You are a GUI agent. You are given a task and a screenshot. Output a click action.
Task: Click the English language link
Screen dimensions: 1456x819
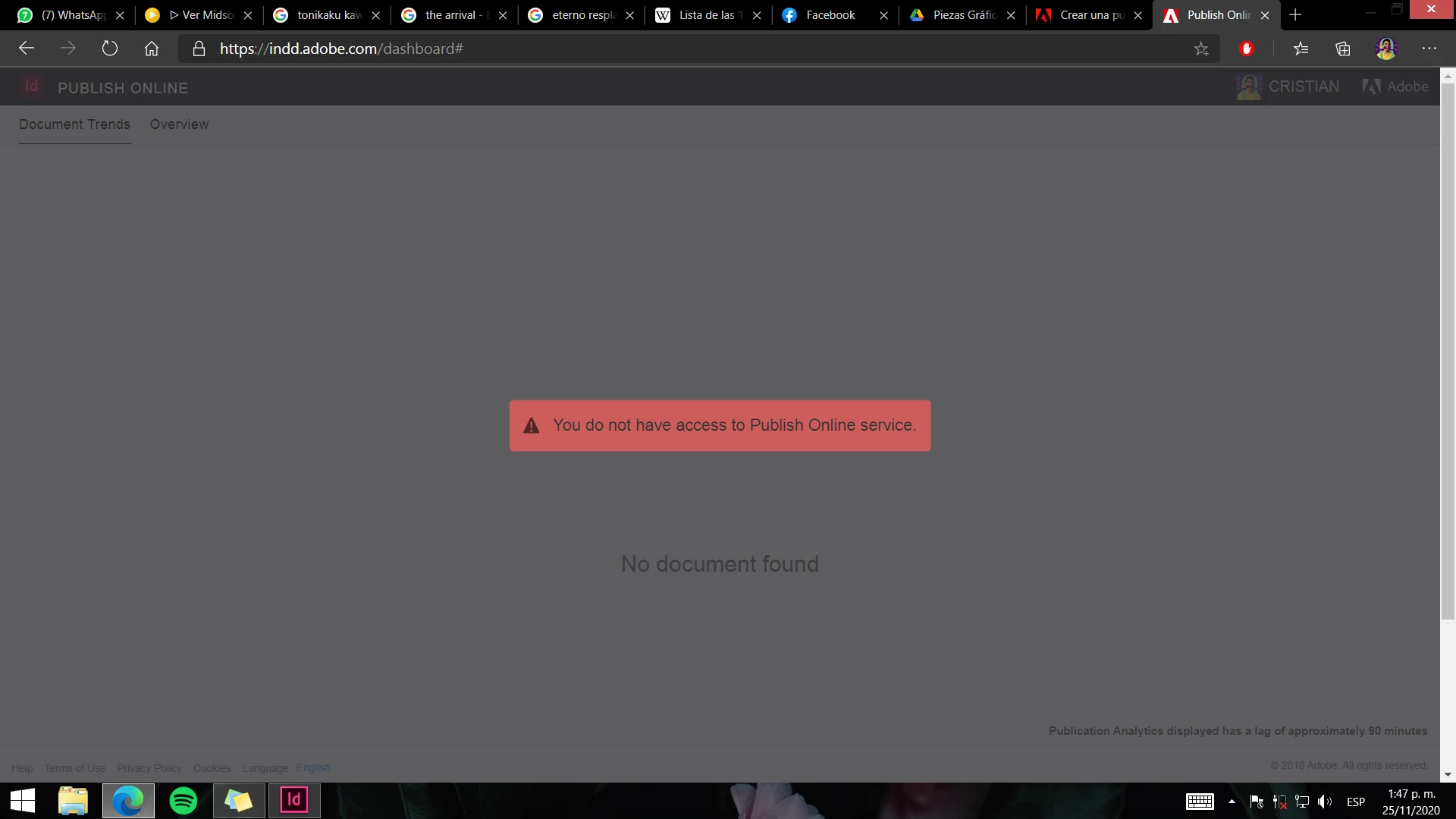coord(313,768)
